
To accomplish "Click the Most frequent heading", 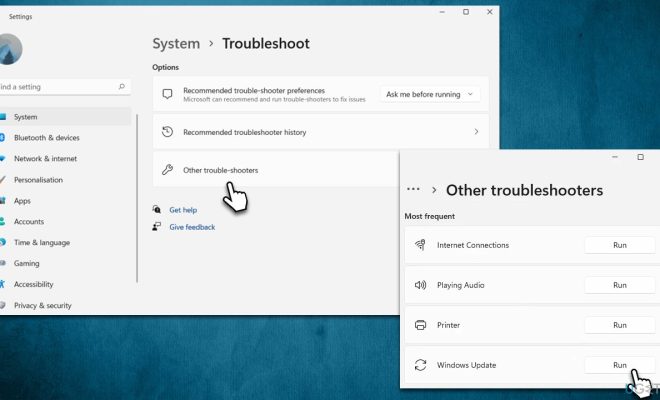I will point(429,216).
